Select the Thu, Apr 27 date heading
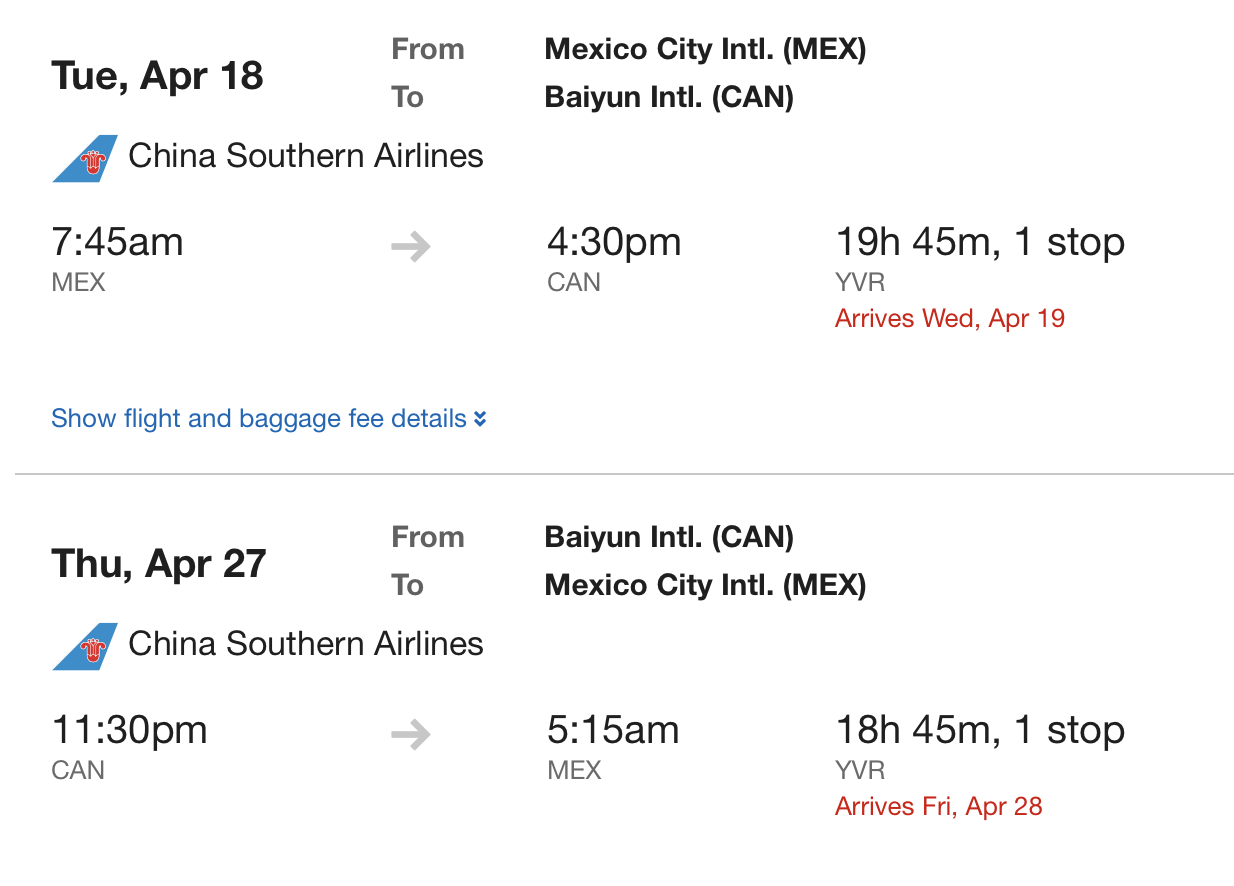Image resolution: width=1234 pixels, height=886 pixels. coord(158,562)
